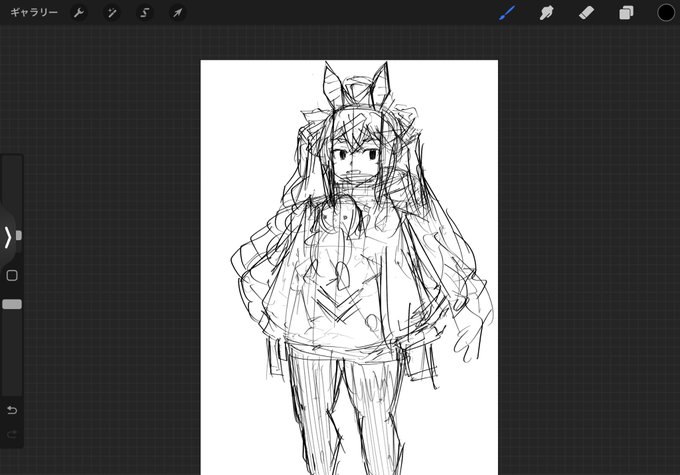Tap the Undo arrow in sidebar
This screenshot has width=680, height=475.
12,410
